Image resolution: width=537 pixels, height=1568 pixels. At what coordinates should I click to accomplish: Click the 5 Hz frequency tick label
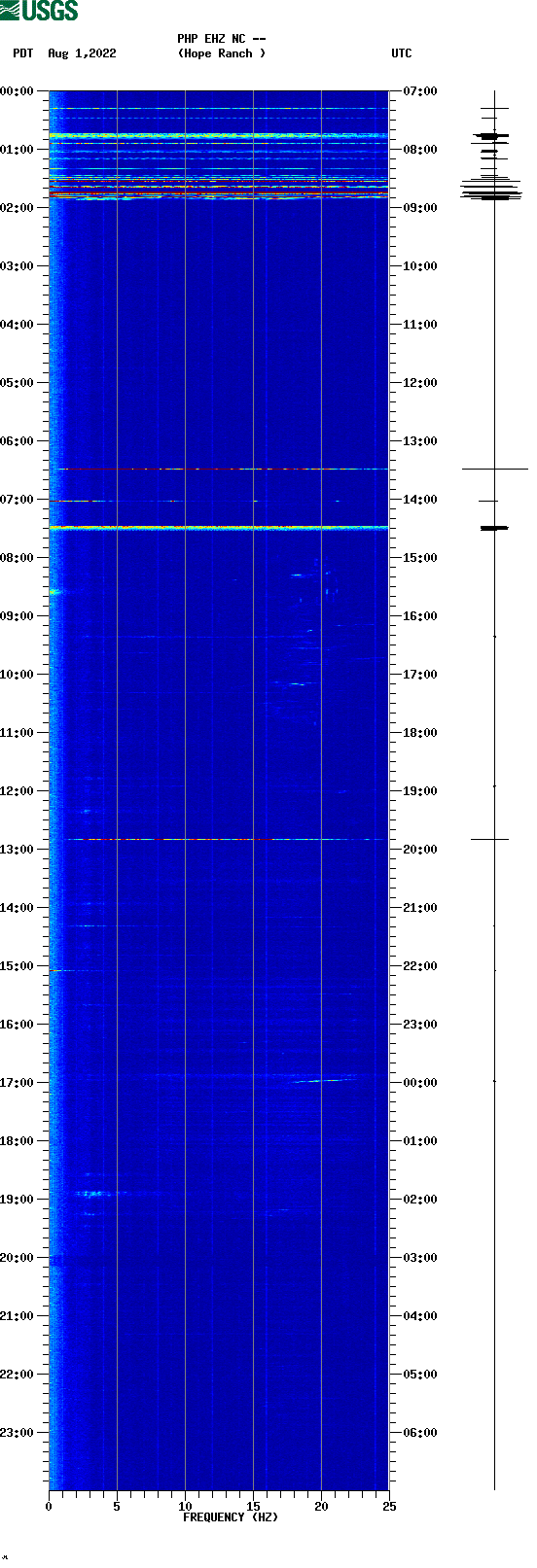coord(117,1507)
